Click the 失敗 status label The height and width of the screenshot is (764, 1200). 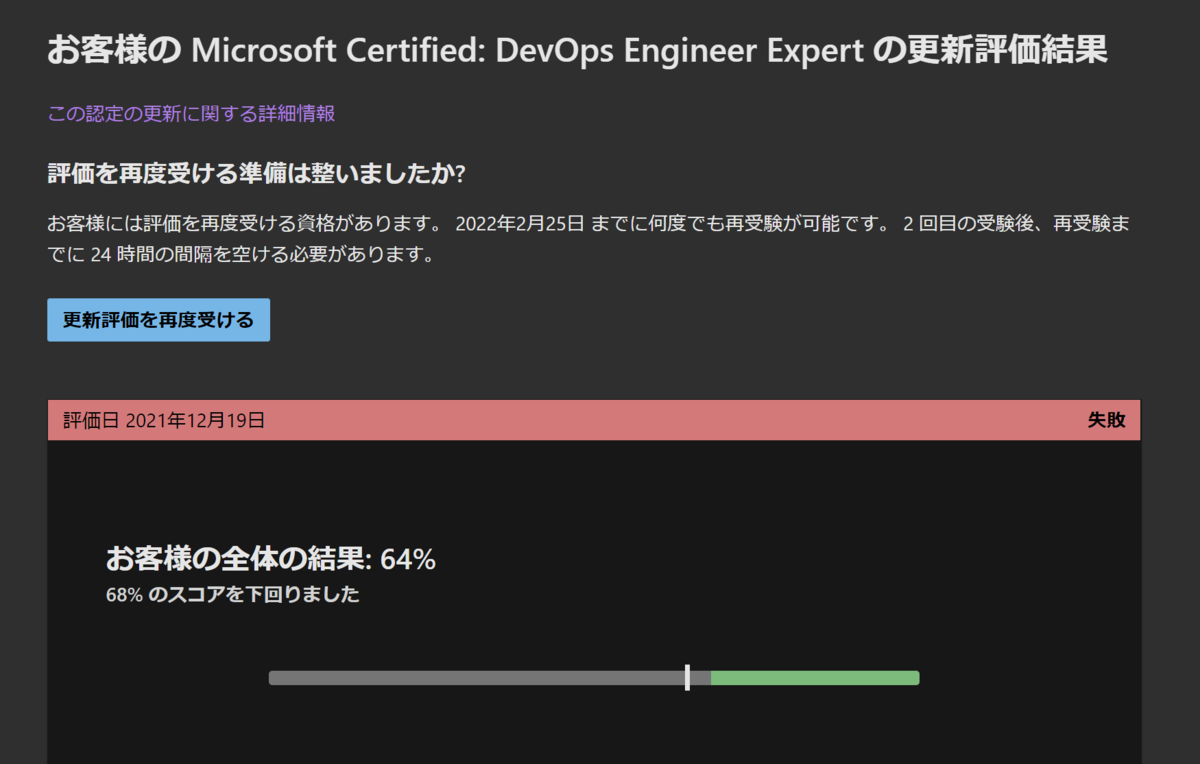click(x=1107, y=420)
